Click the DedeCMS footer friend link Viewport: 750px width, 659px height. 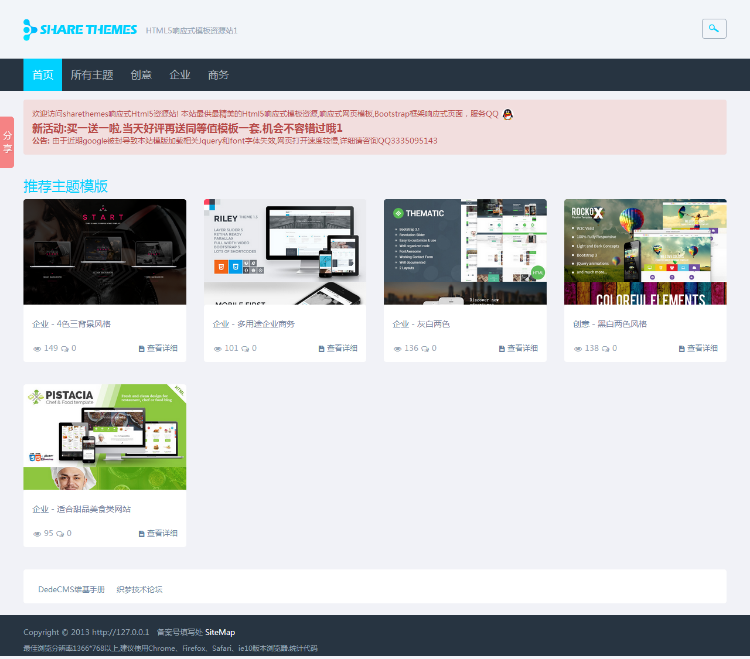[71, 589]
